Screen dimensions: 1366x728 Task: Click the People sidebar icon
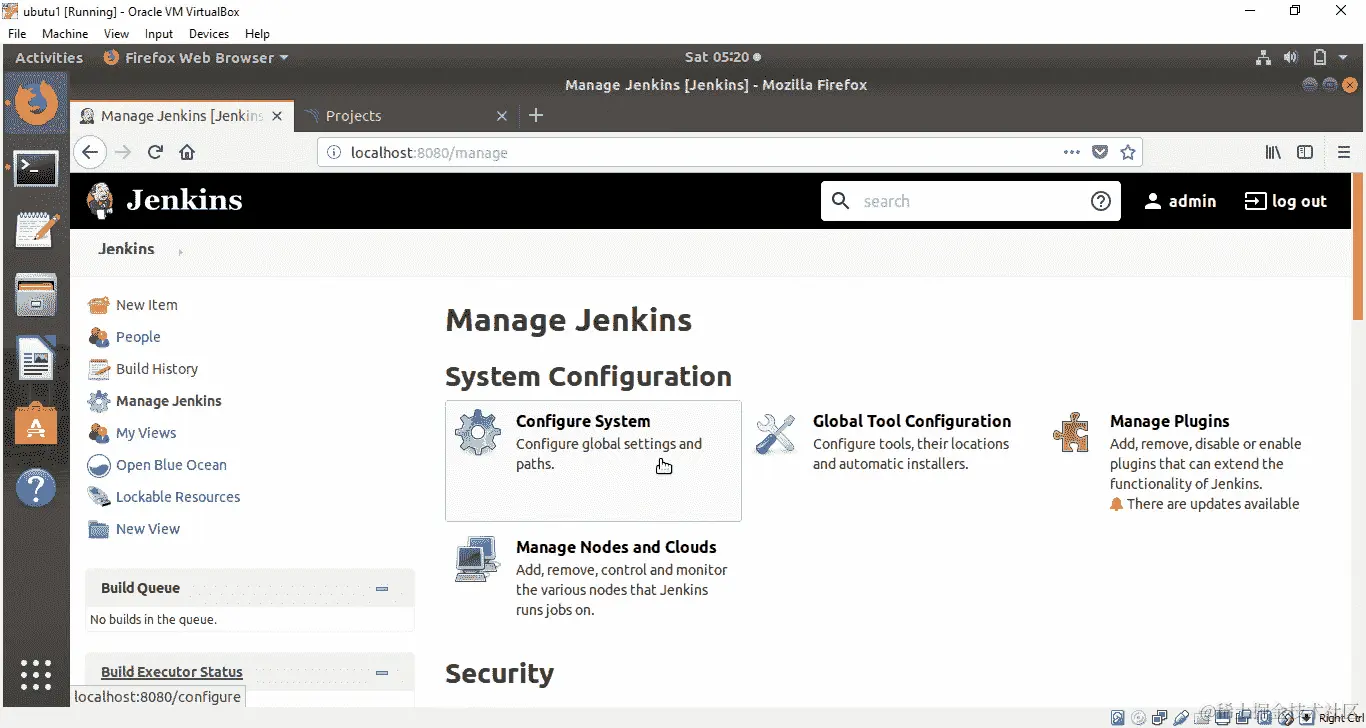click(98, 337)
